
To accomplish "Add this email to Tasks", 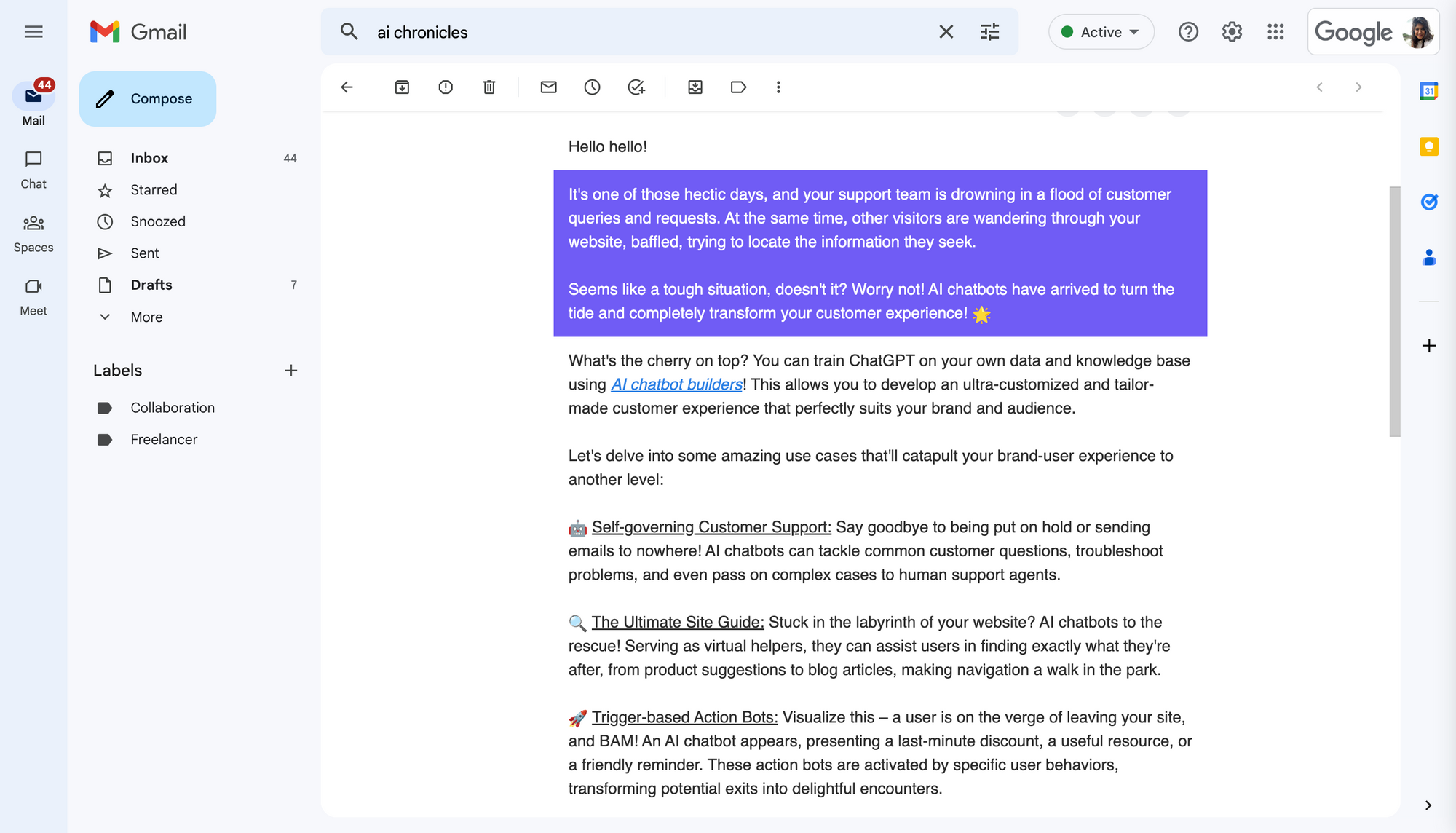I will tap(636, 87).
